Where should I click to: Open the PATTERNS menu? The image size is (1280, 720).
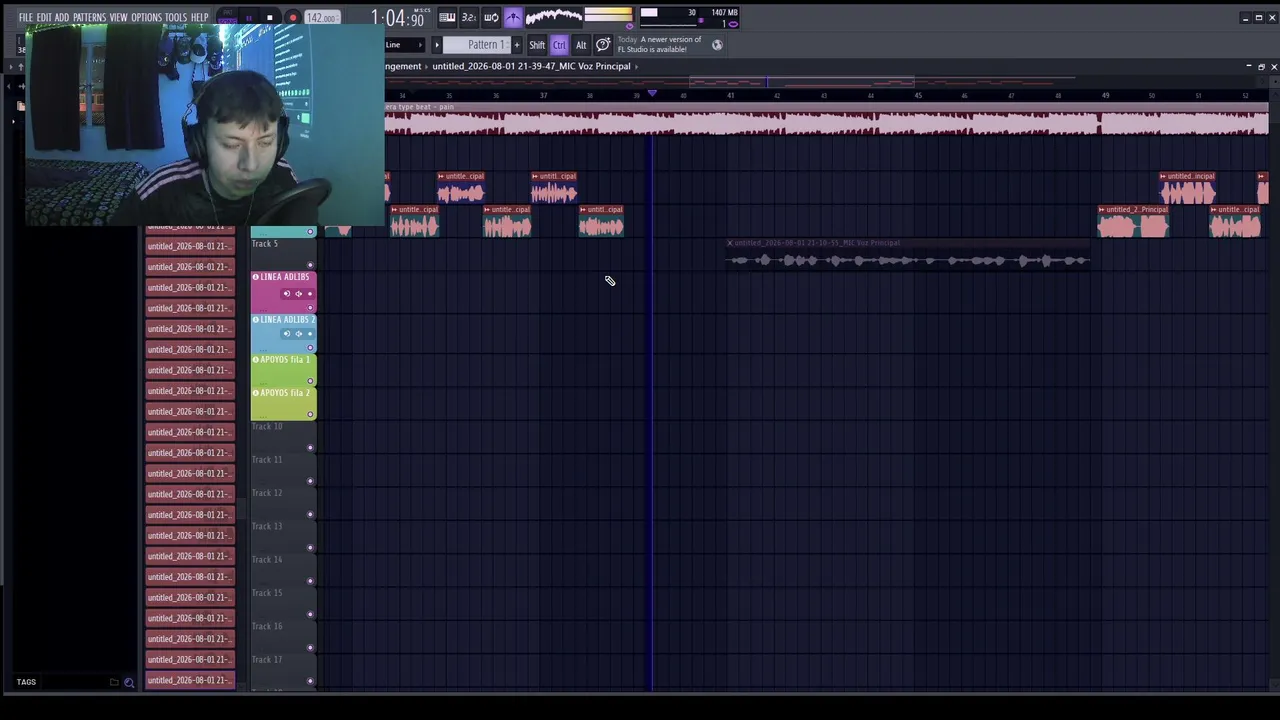pos(89,18)
